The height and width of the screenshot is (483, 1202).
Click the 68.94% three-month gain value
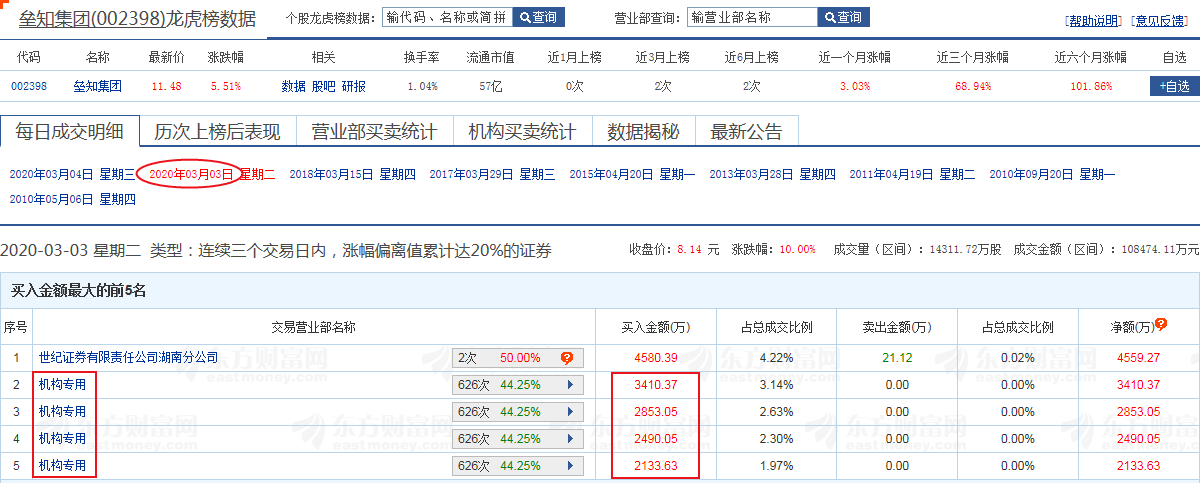pos(972,86)
